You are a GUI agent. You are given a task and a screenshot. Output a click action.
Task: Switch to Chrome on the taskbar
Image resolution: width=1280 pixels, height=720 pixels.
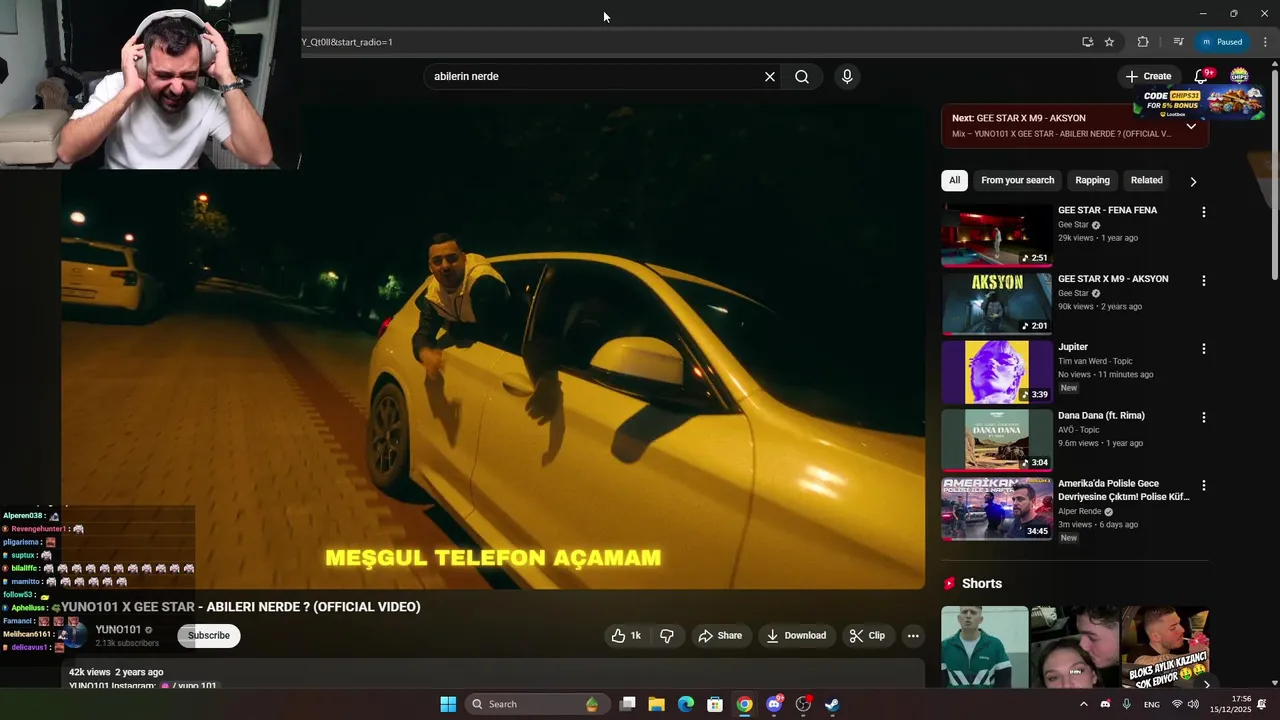744,704
